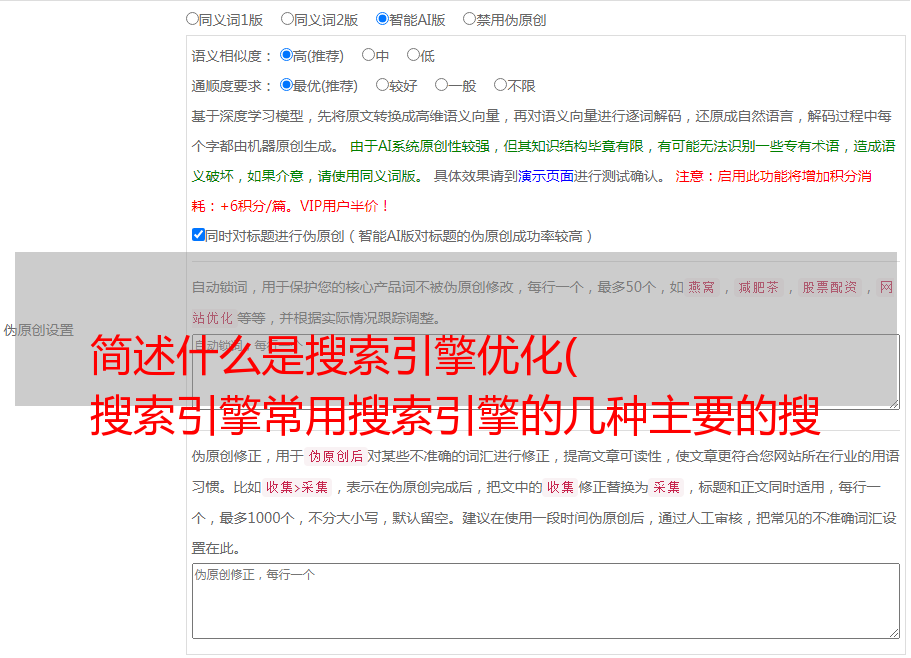The height and width of the screenshot is (658, 911).
Task: Click the 伪原创后 highlighted tag
Action: tap(336, 456)
